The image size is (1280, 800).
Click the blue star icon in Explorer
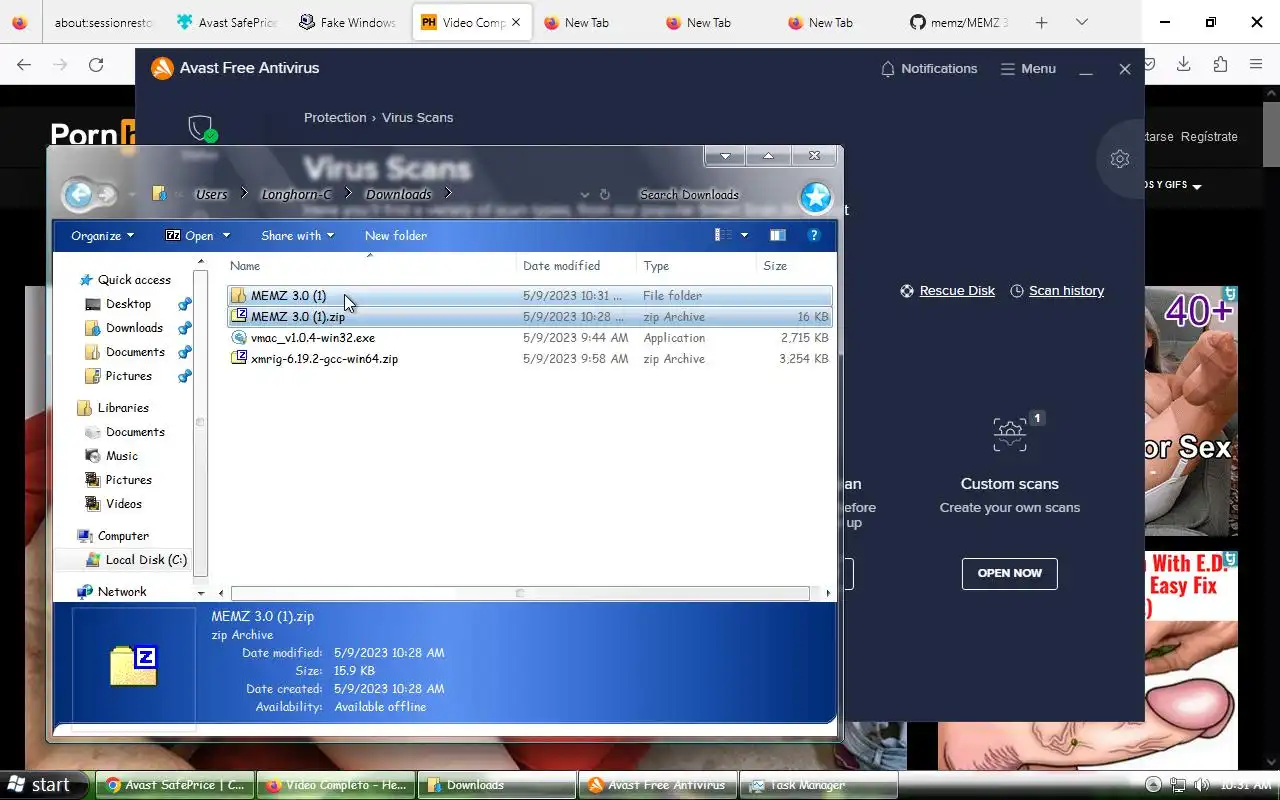(816, 197)
